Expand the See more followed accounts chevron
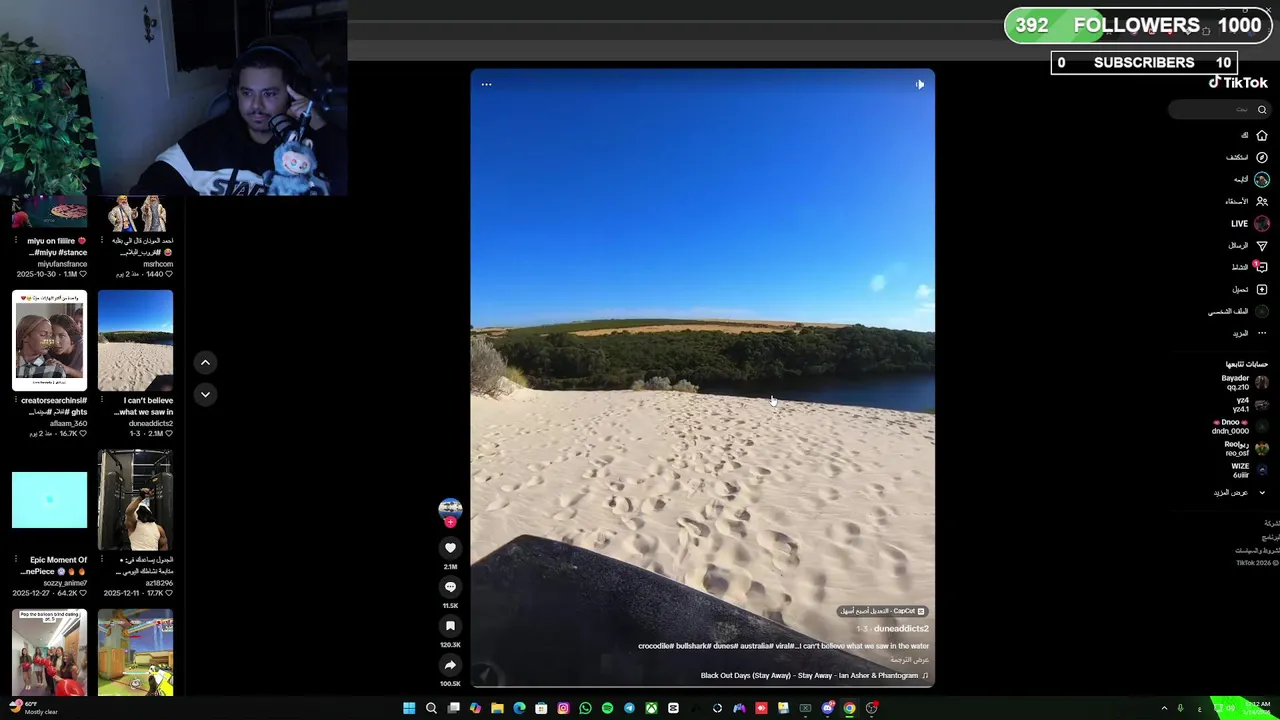This screenshot has height=720, width=1280. click(x=1262, y=492)
